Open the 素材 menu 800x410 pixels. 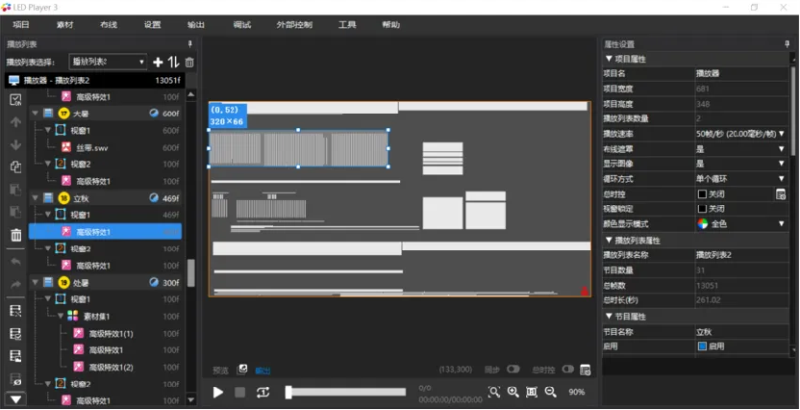(x=65, y=24)
